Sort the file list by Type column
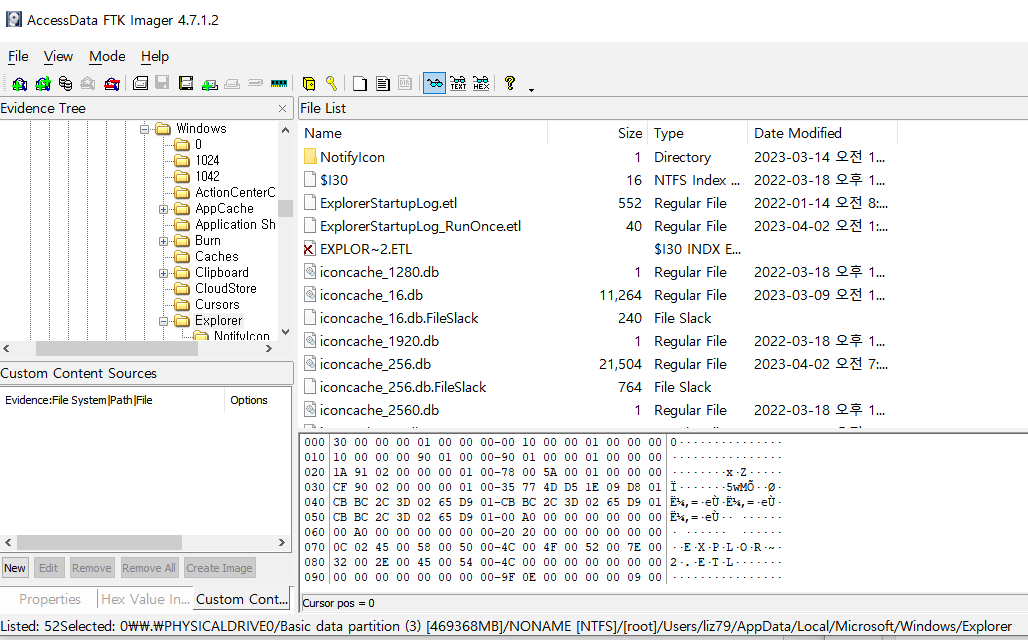The width and height of the screenshot is (1028, 640). click(698, 133)
